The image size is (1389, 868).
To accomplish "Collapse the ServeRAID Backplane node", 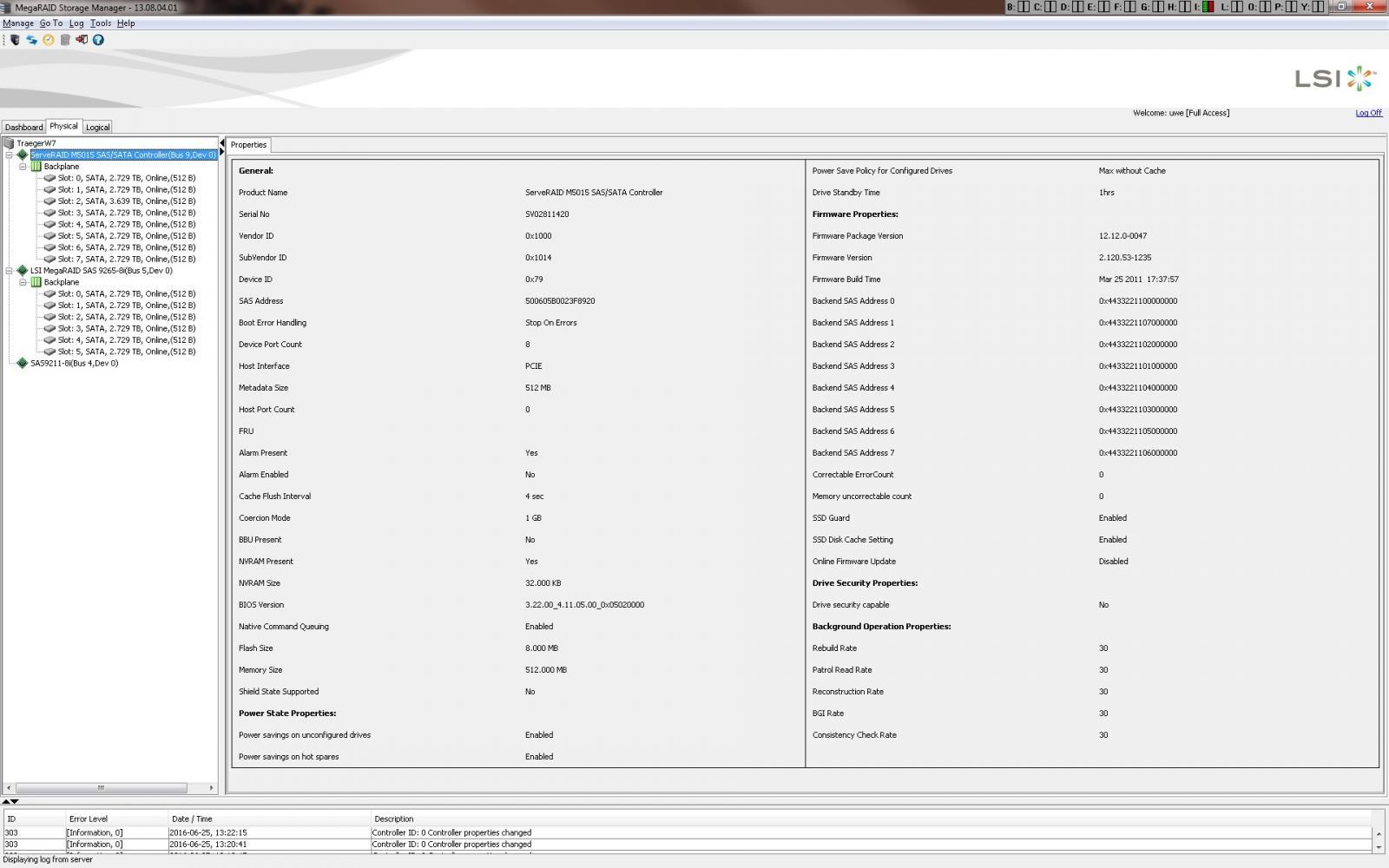I will 23,167.
